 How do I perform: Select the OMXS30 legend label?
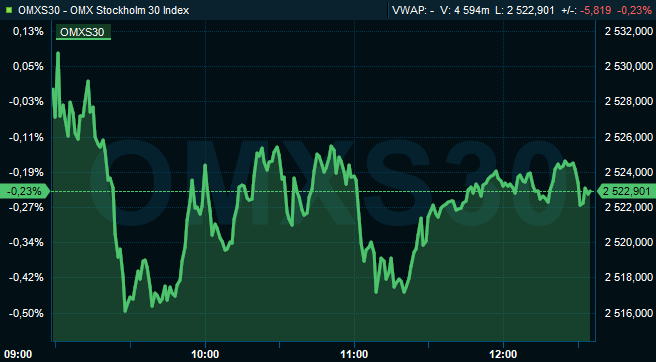click(83, 32)
